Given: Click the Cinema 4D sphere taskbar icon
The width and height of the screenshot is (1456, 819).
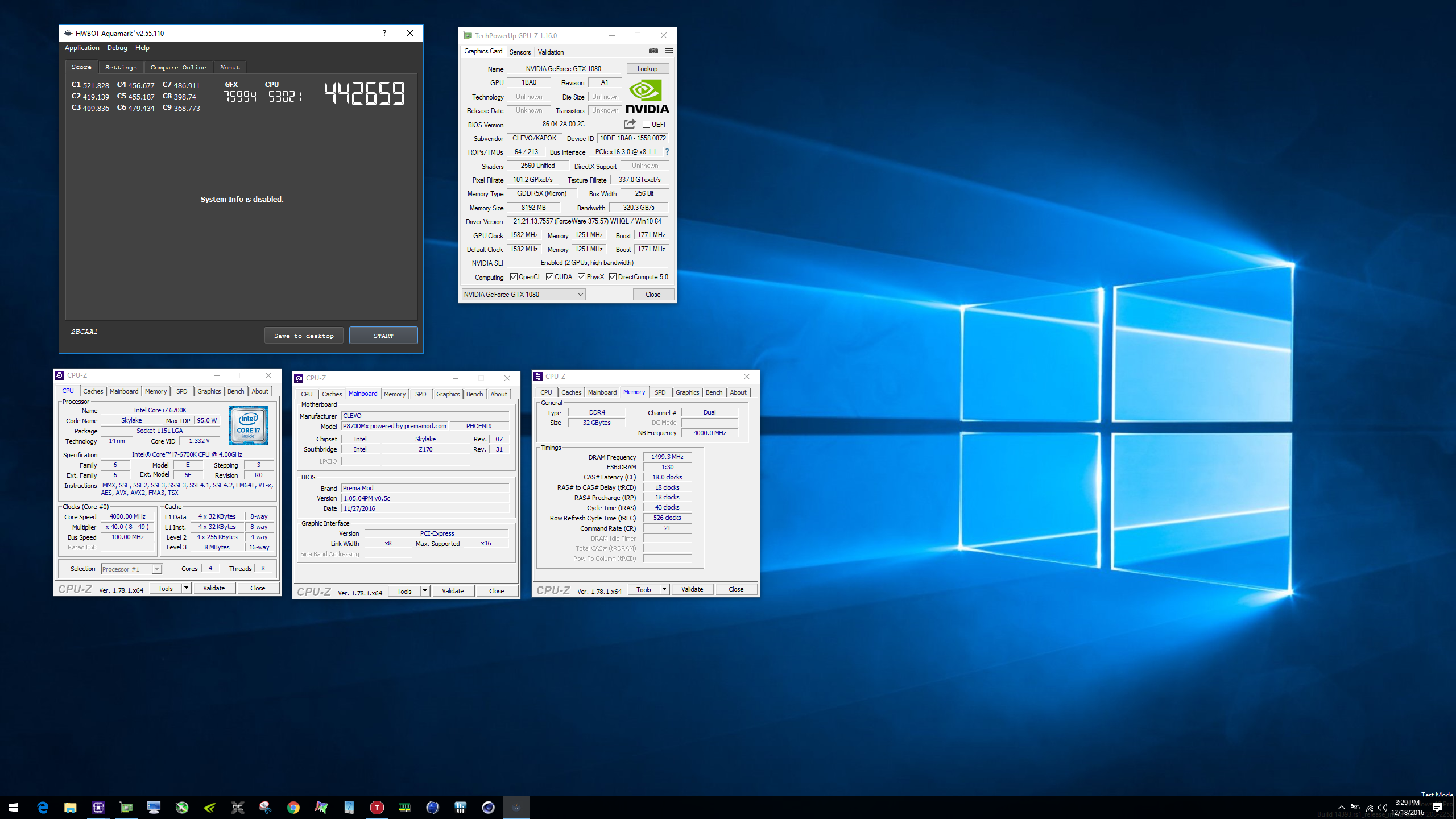Looking at the screenshot, I should click(488, 808).
